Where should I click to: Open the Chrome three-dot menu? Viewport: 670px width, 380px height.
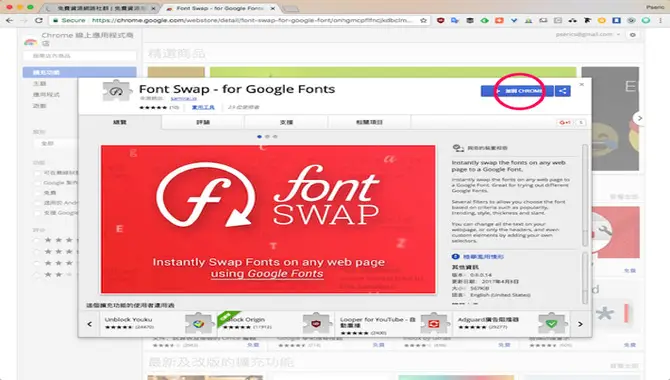click(661, 20)
